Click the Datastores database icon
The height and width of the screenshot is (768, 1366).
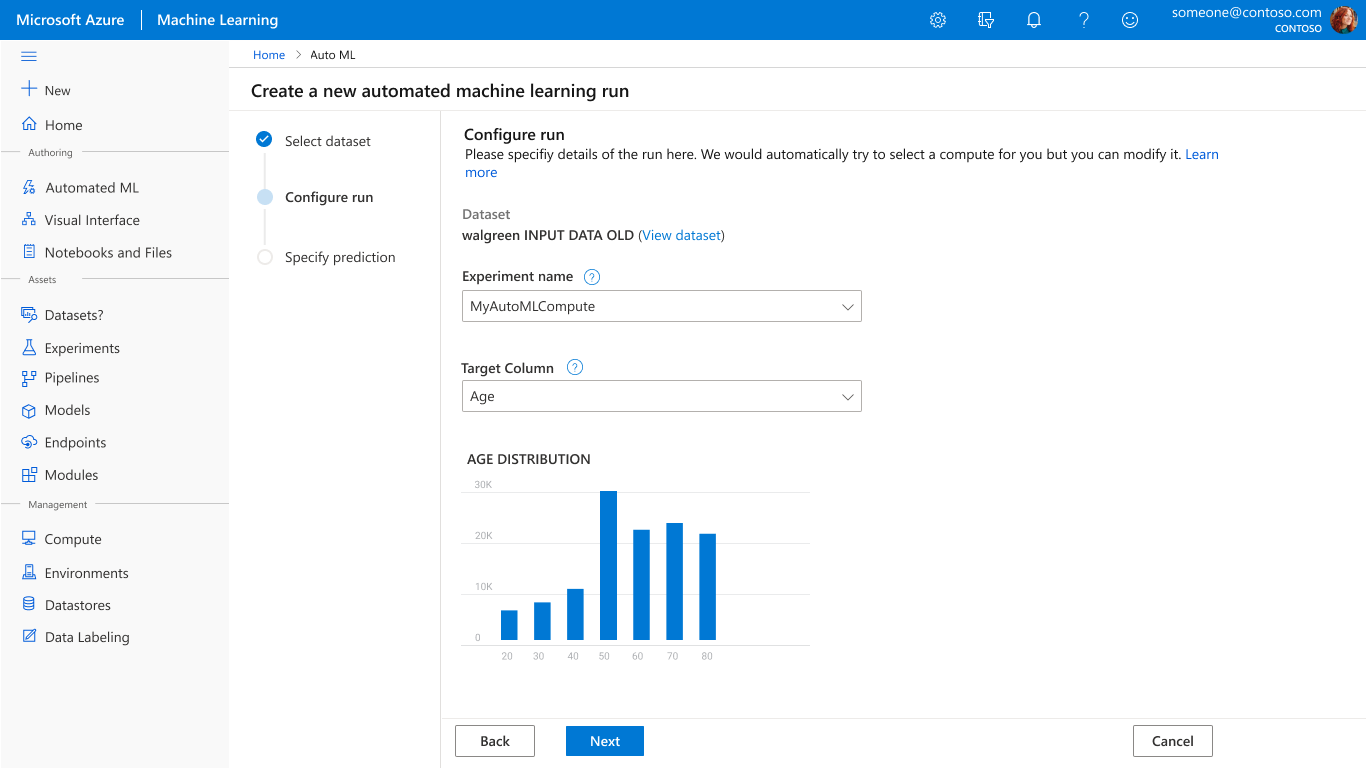pos(29,605)
